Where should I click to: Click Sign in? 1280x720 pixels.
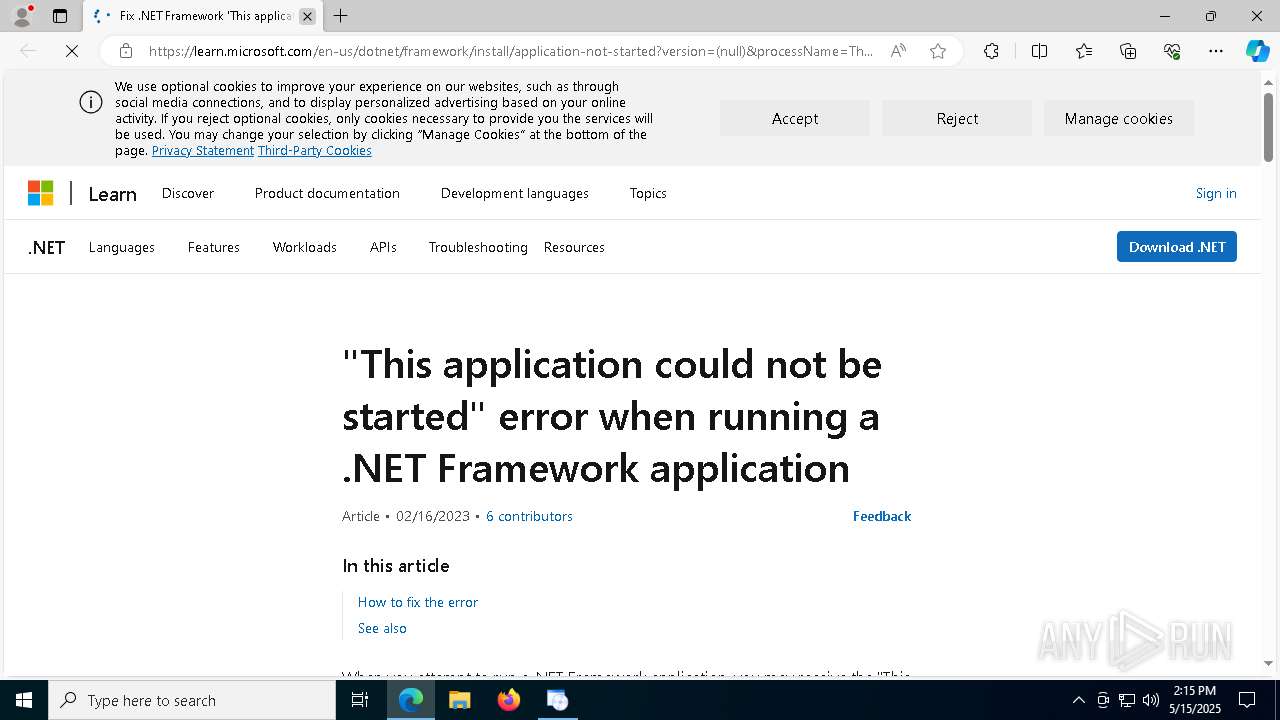[x=1216, y=193]
